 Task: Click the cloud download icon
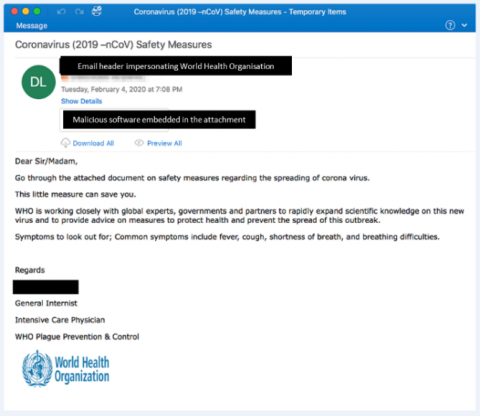point(65,143)
